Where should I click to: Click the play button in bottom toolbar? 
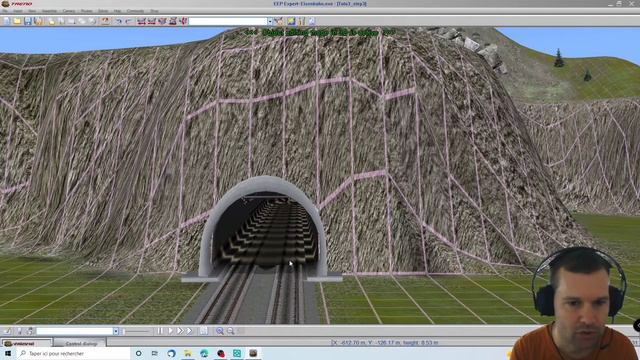tap(170, 331)
